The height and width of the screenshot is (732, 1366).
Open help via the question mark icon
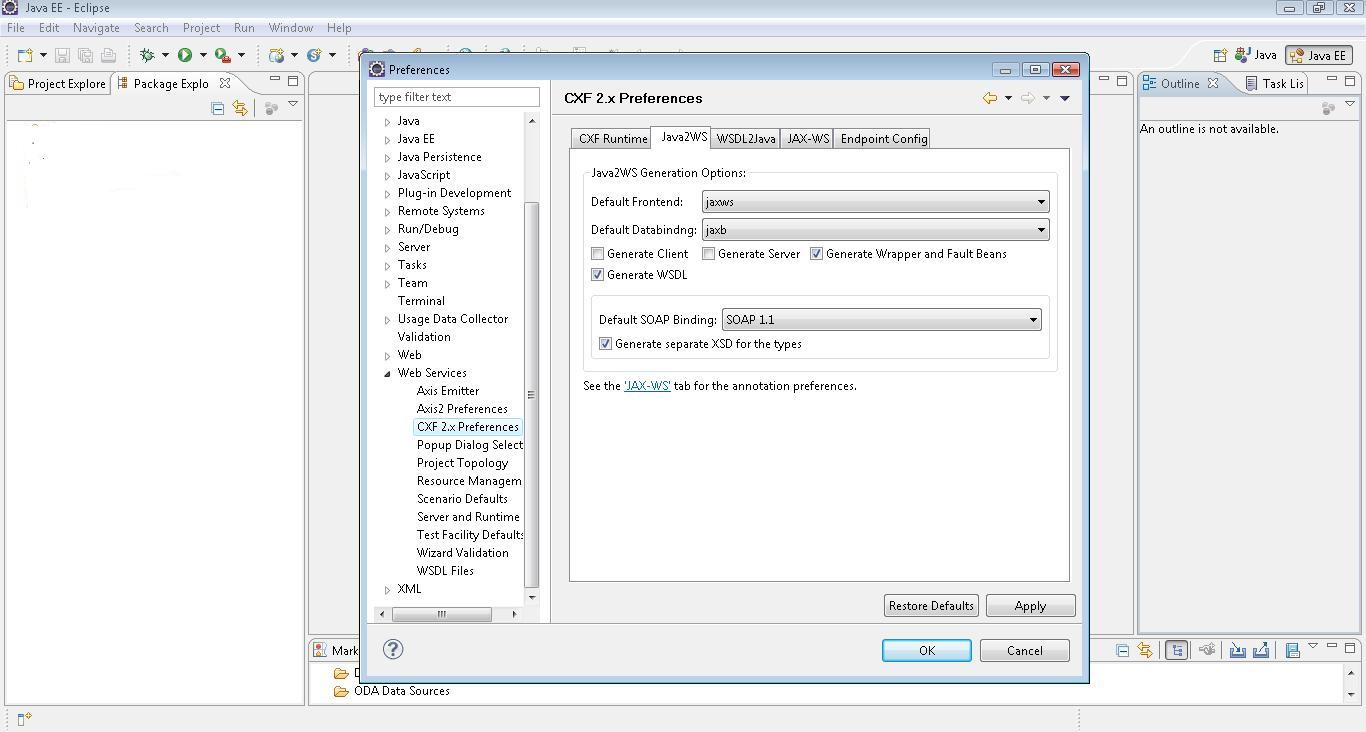(x=392, y=650)
